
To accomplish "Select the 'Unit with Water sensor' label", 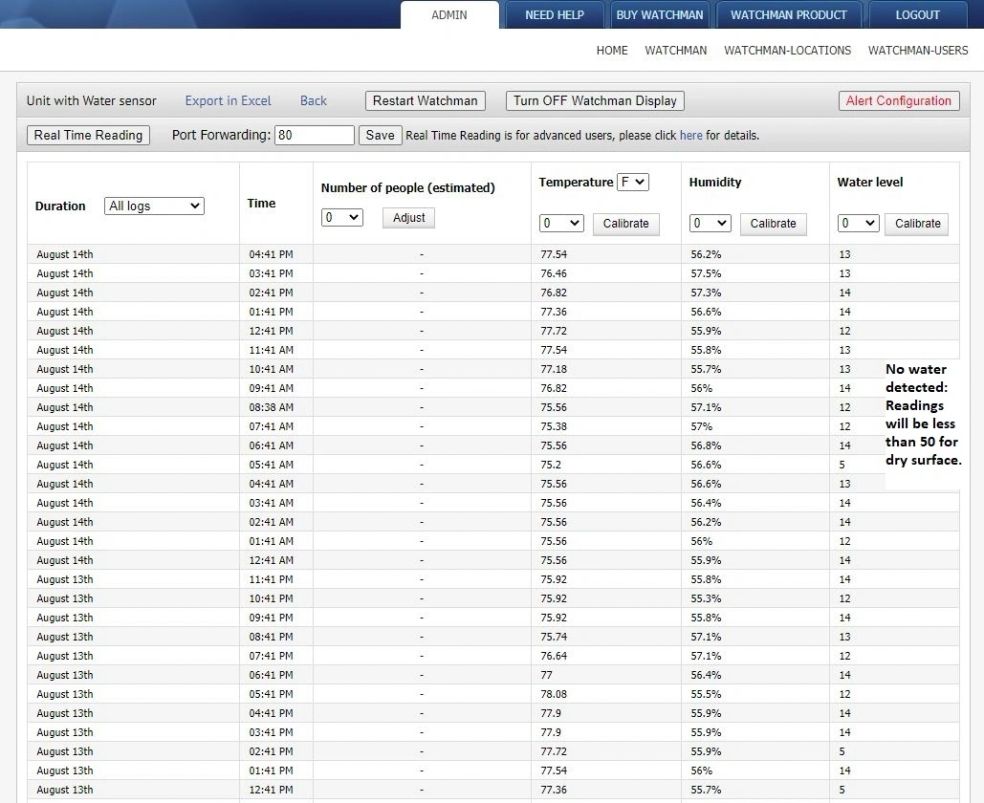I will click(92, 100).
